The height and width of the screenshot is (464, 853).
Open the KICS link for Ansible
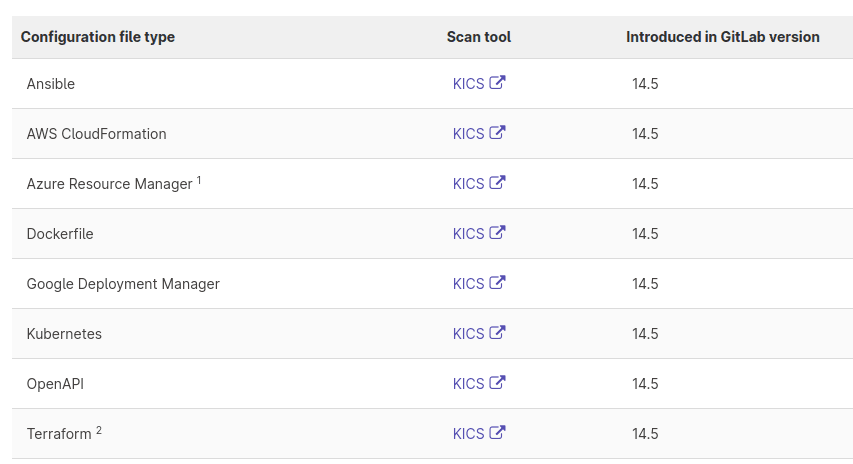coord(468,84)
